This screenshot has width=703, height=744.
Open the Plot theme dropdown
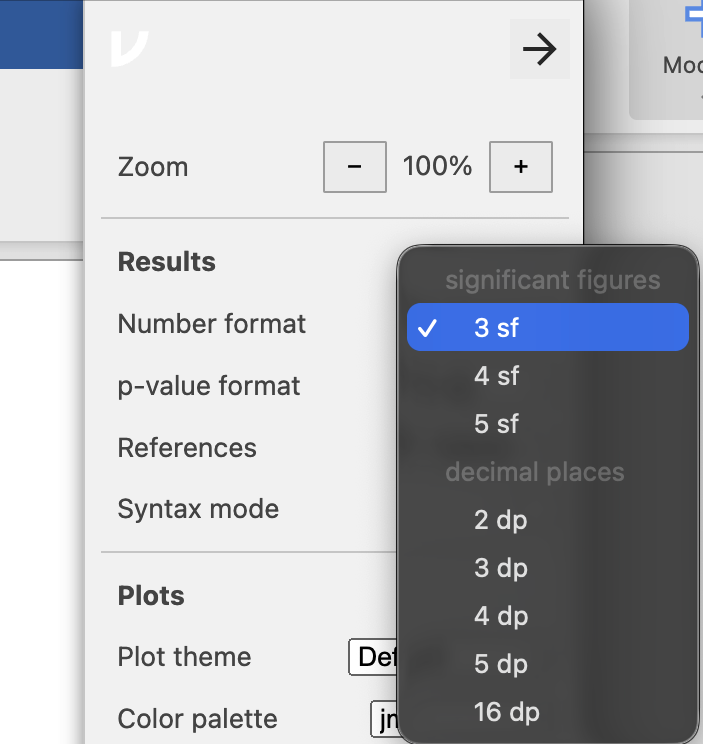tap(373, 657)
